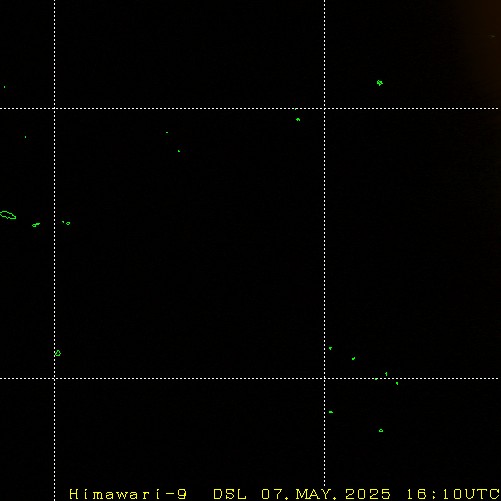Image resolution: width=501 pixels, height=501 pixels.
Task: Select the small oval island outline nearest the timestamp
Action: pos(381,431)
